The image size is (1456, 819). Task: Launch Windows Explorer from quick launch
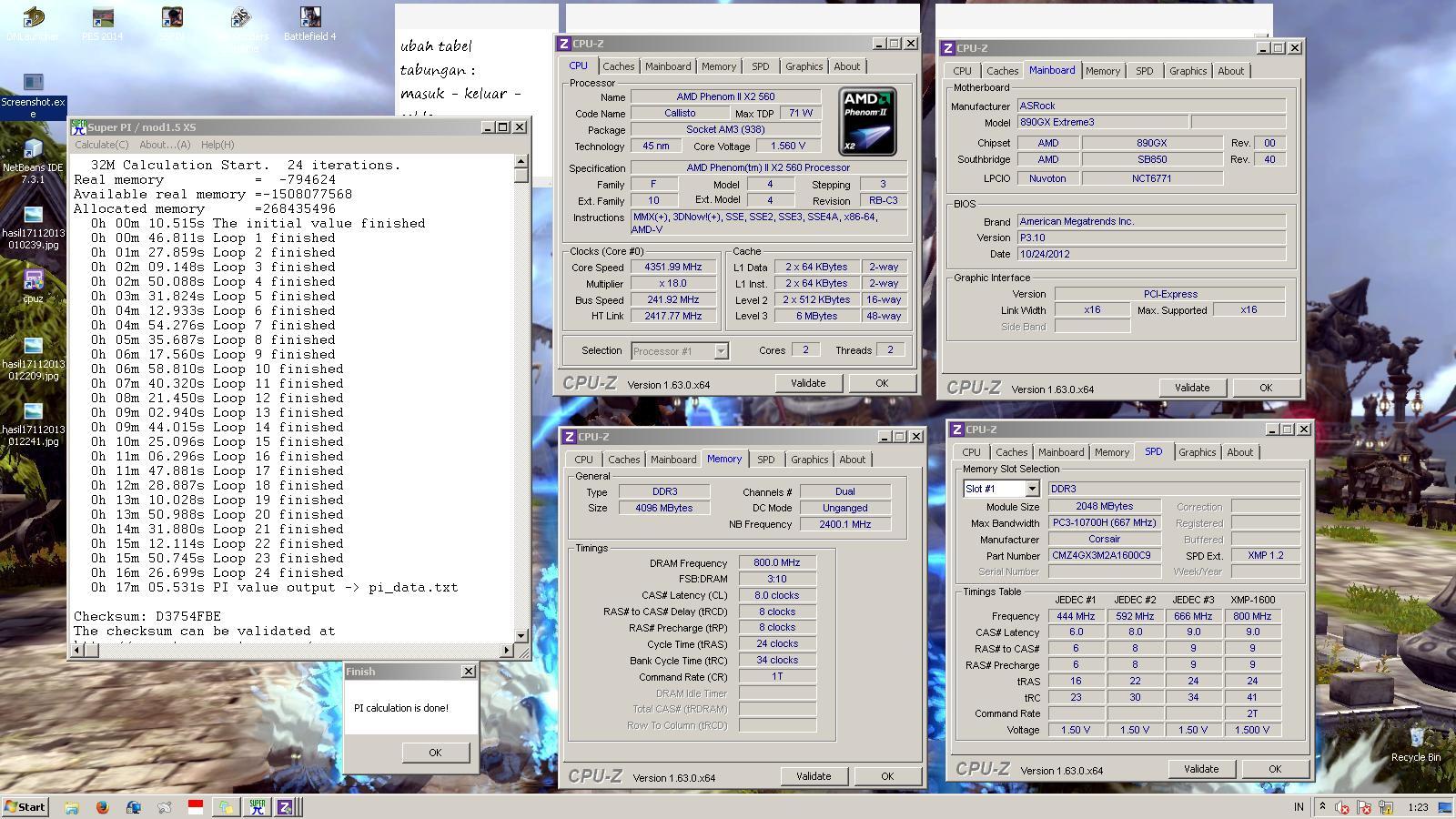72,806
